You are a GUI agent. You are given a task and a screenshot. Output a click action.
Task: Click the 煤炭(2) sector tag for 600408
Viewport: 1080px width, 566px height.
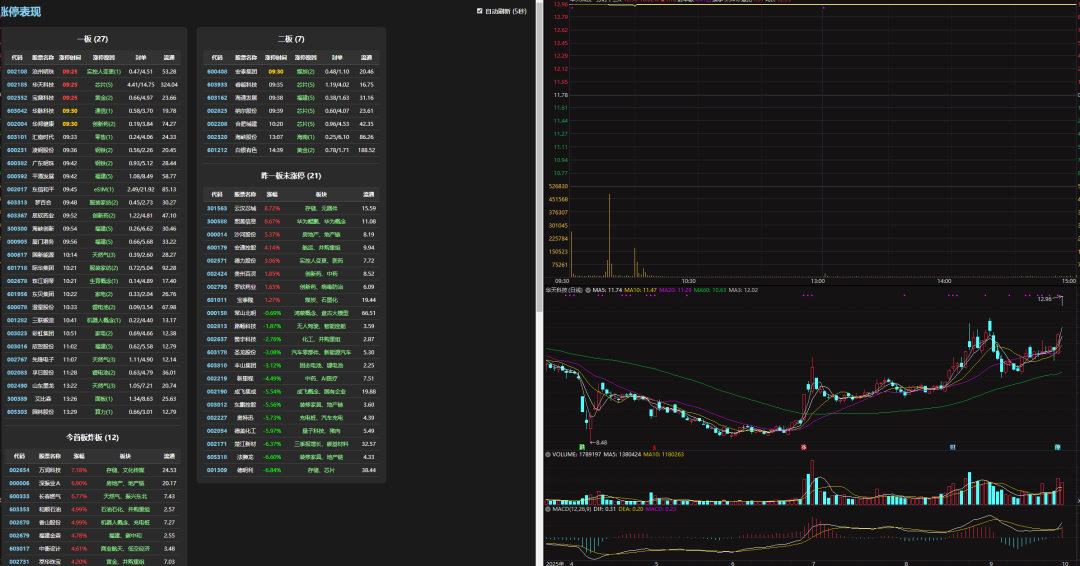[304, 72]
